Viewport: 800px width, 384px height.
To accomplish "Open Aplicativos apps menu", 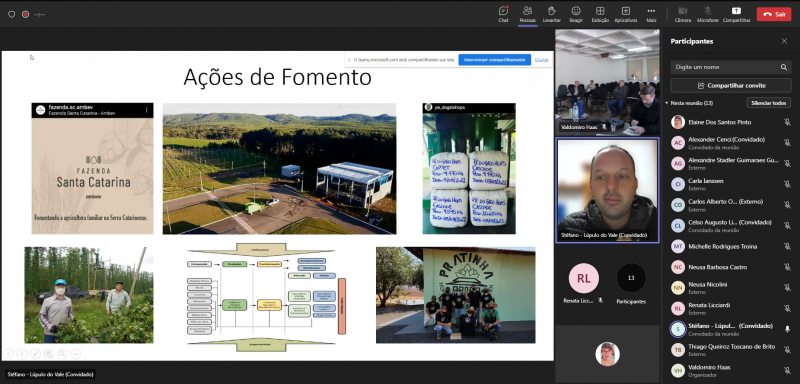I will 626,14.
